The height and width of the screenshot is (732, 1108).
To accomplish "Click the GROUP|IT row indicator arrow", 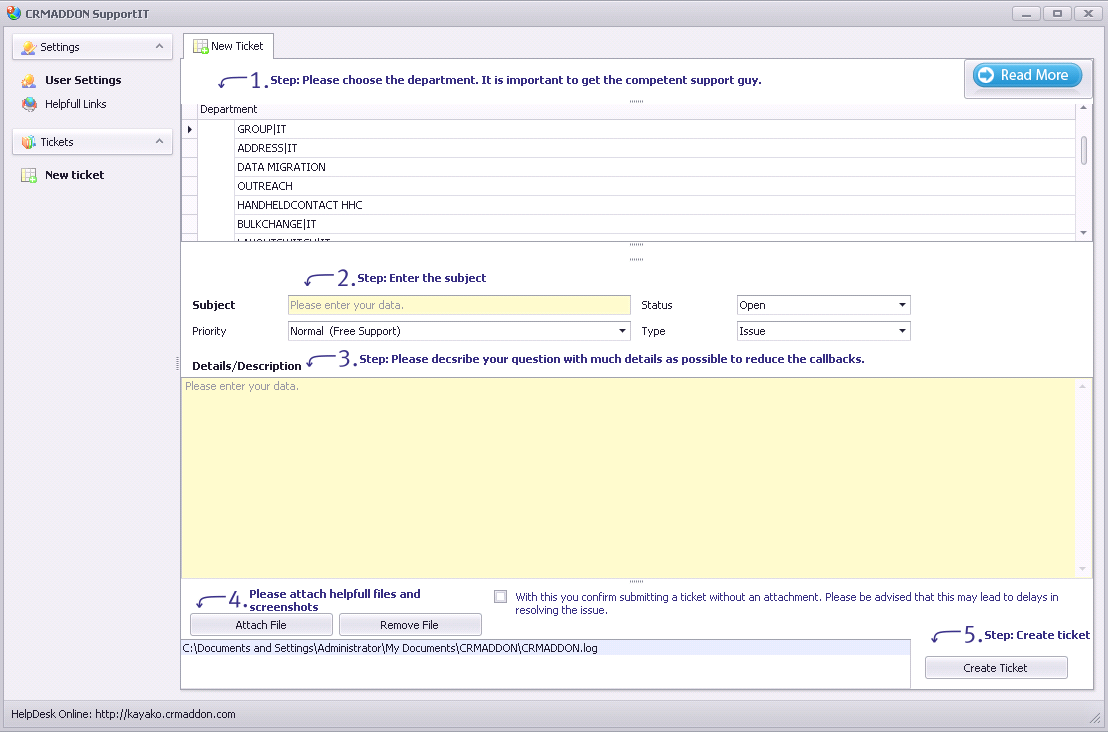I will [x=189, y=129].
